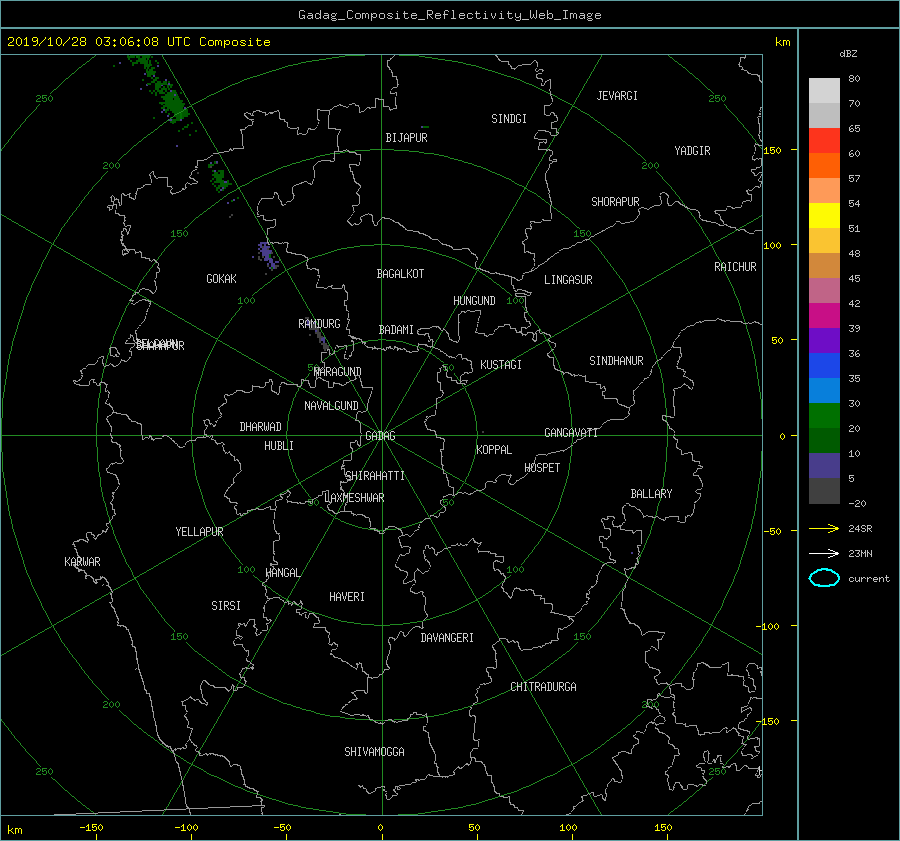Click the dBZ legend heading
Screen dimensions: 900x841
(x=848, y=53)
